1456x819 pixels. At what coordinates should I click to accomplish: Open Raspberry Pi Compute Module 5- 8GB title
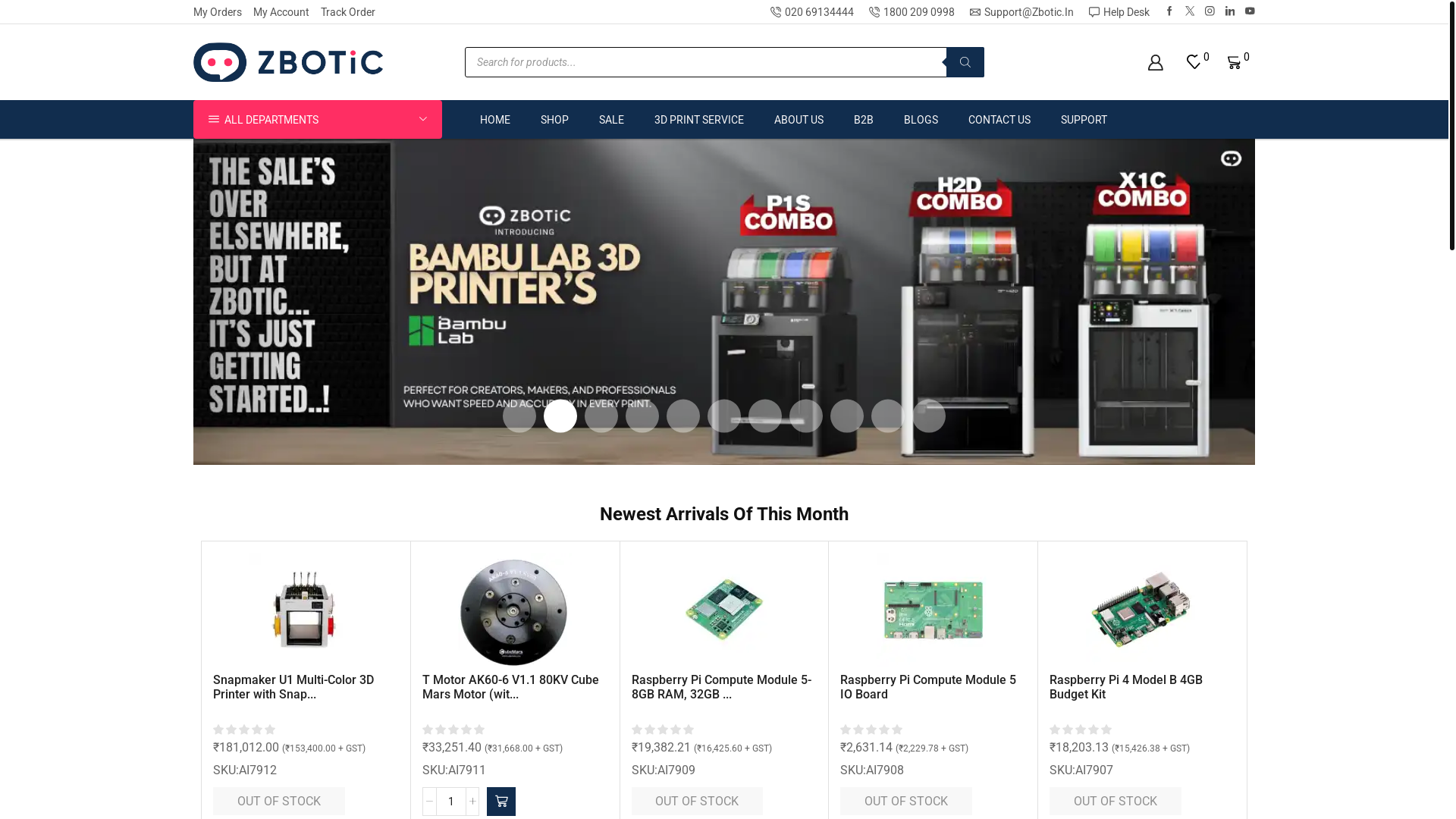tap(722, 687)
